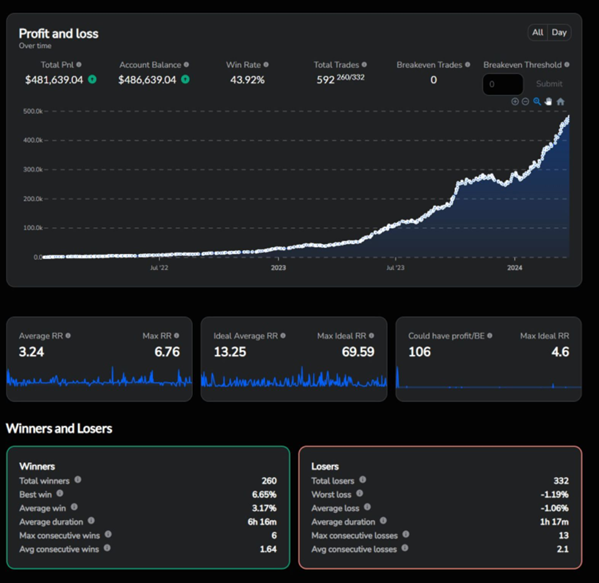Select the magnifier selection zoom tool
This screenshot has height=583, width=599.
[x=537, y=102]
